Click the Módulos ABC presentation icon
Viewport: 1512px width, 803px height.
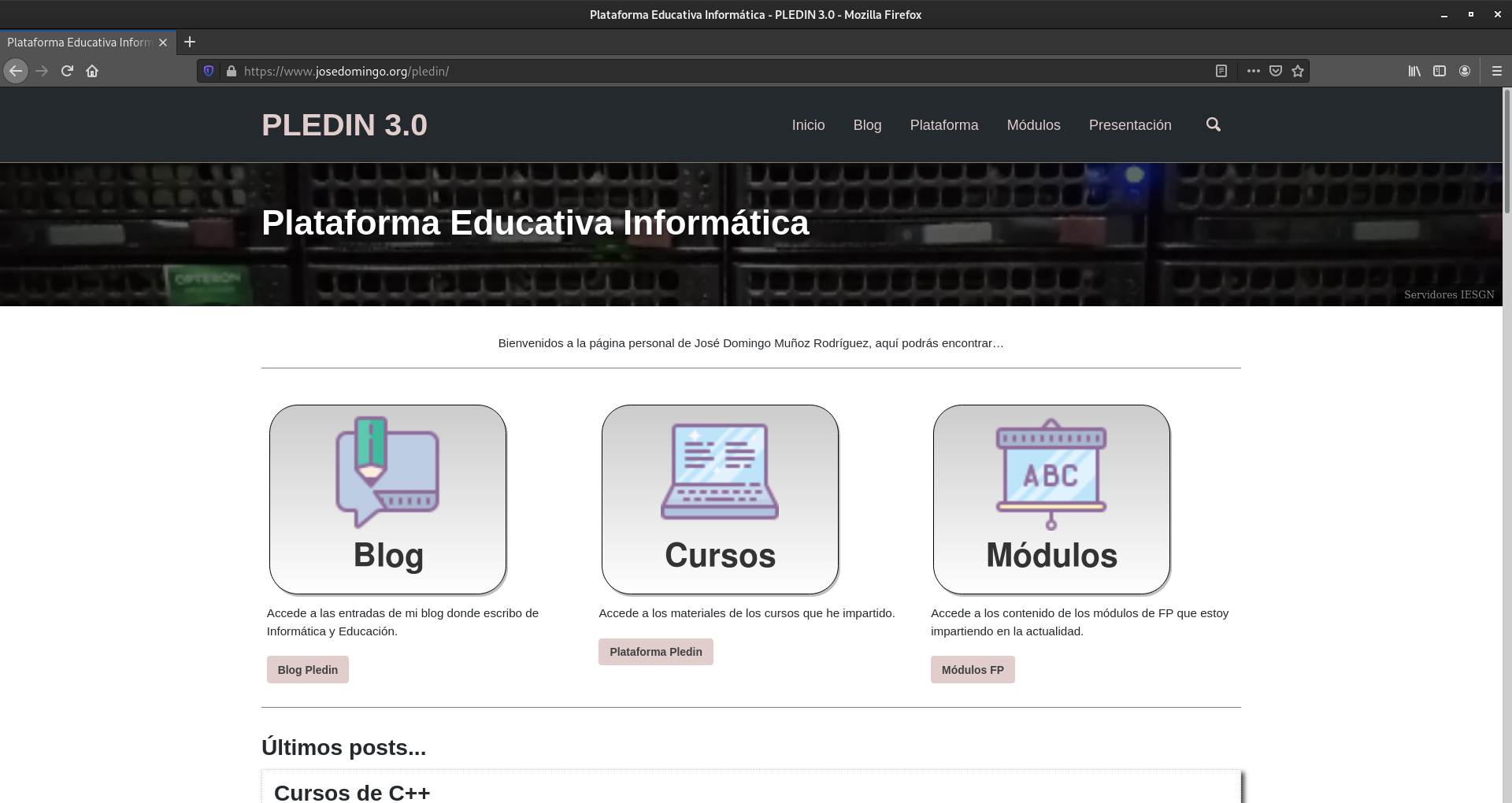tap(1051, 472)
